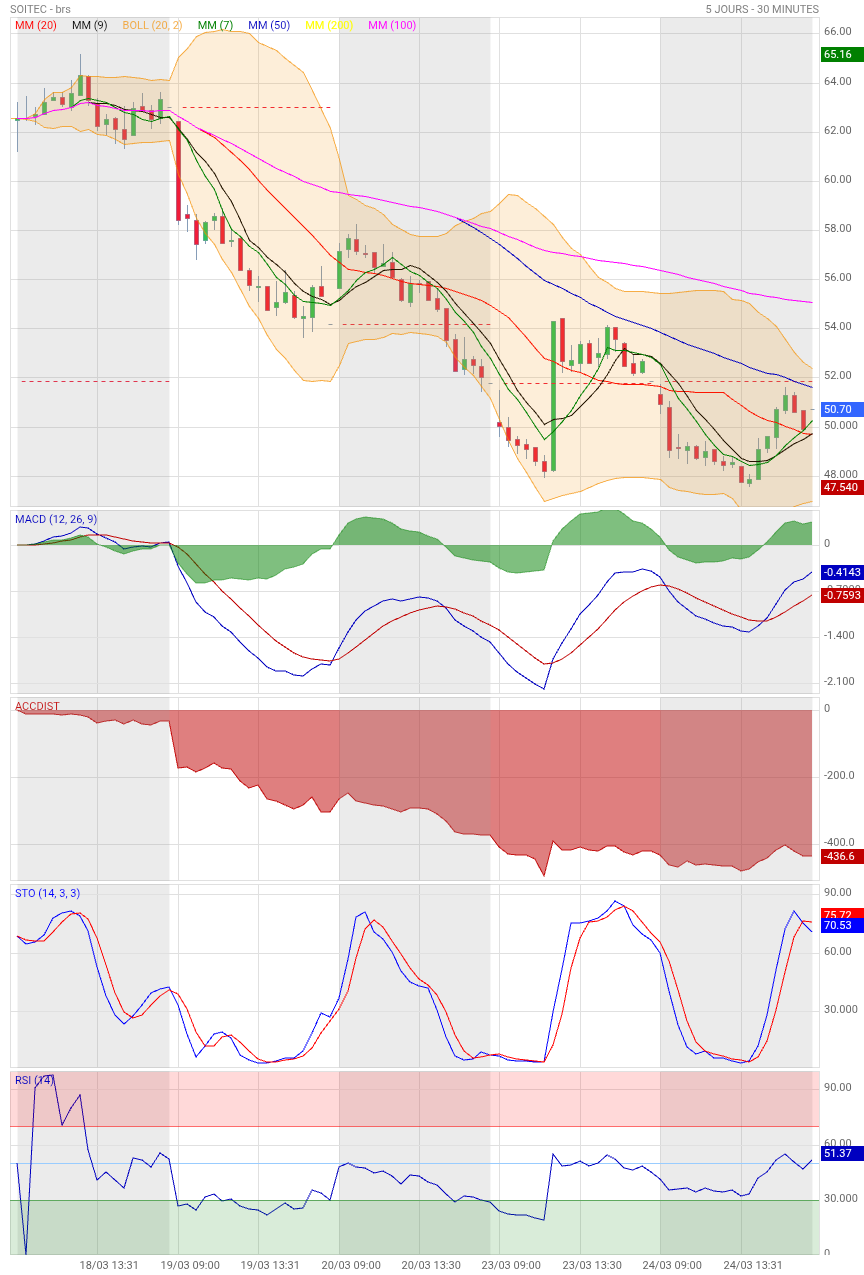Click the blue -0.4143 MACD value tag
Image resolution: width=864 pixels, height=1275 pixels.
(x=842, y=573)
